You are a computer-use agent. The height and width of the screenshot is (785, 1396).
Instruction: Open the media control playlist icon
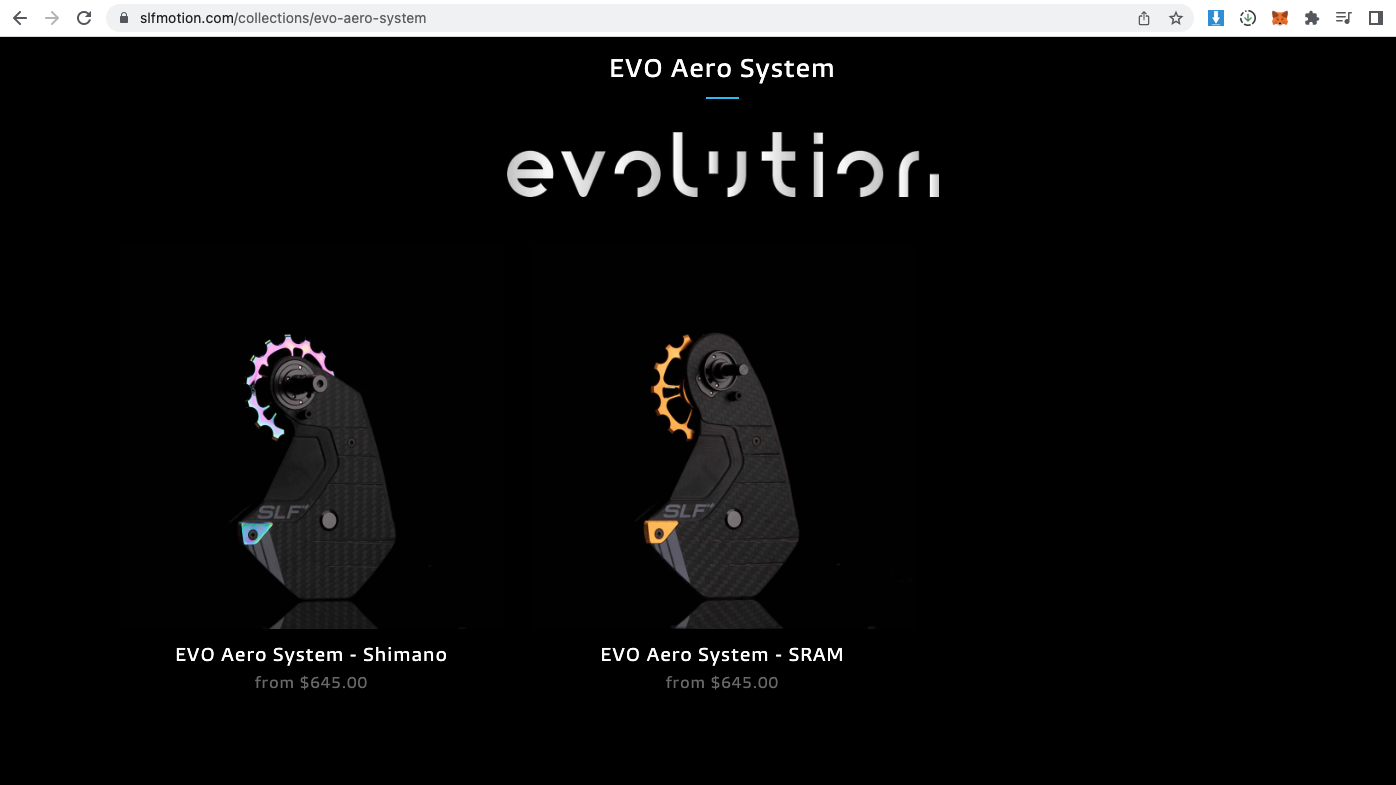coord(1344,18)
